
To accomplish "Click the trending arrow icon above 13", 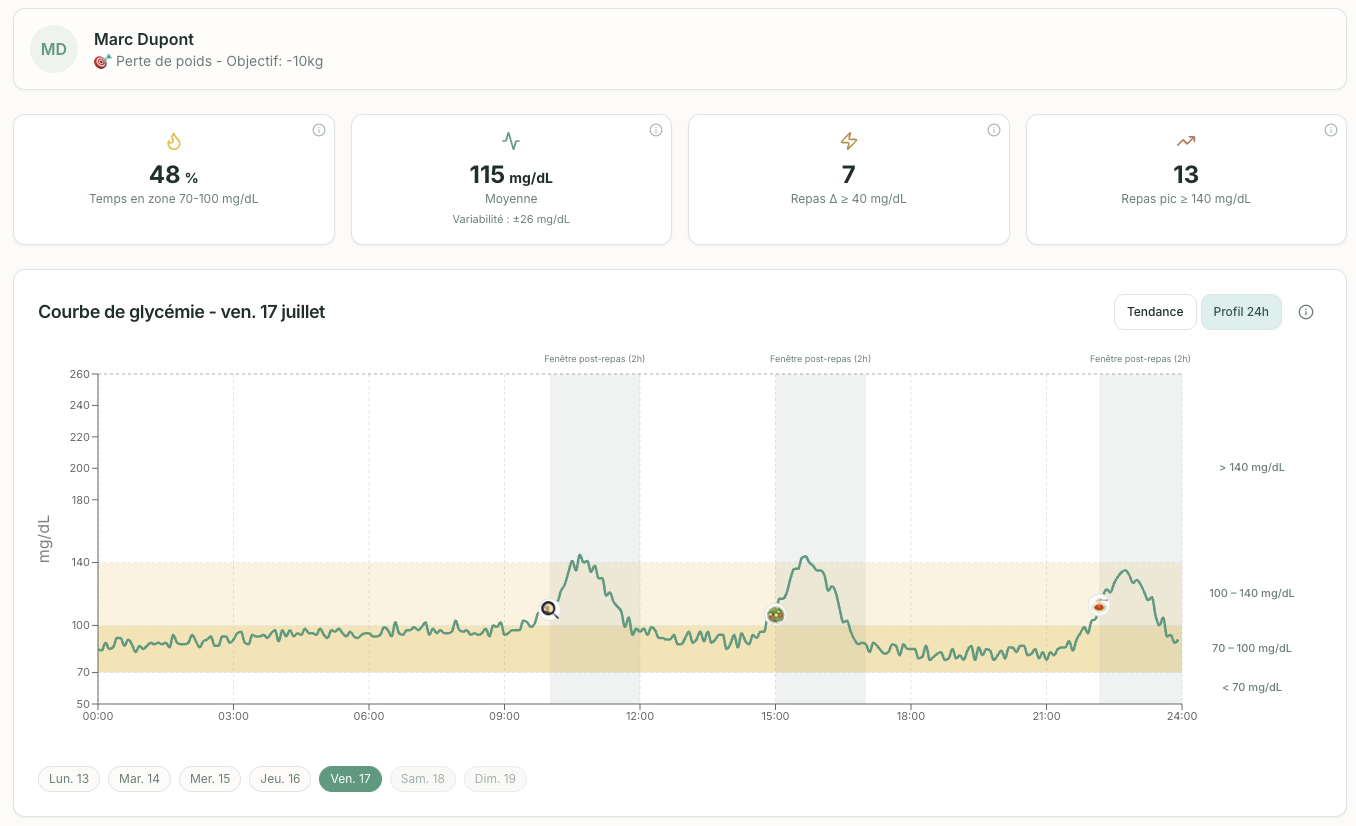I will 1186,141.
